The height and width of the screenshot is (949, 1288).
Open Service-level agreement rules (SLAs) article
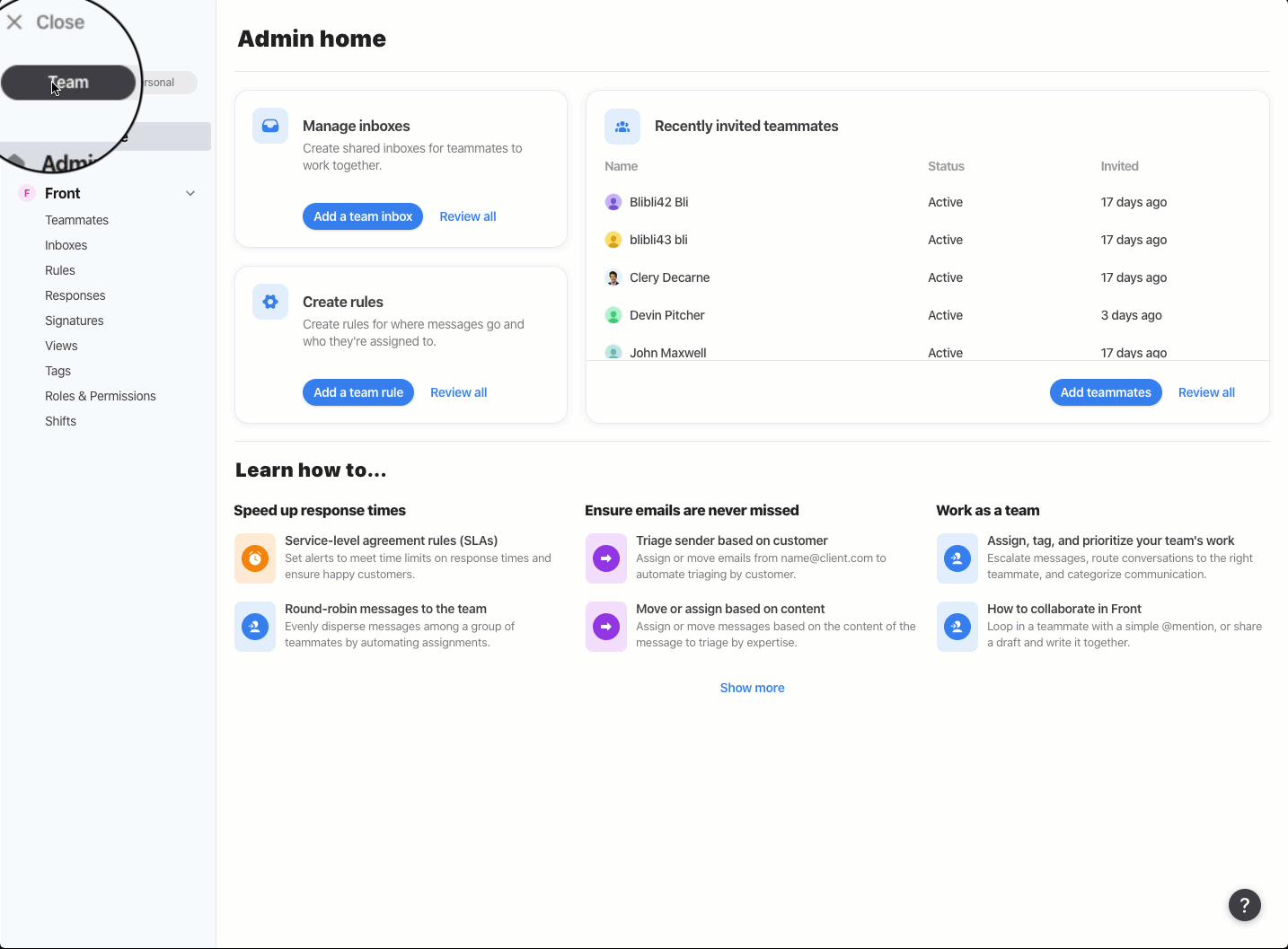[x=392, y=540]
